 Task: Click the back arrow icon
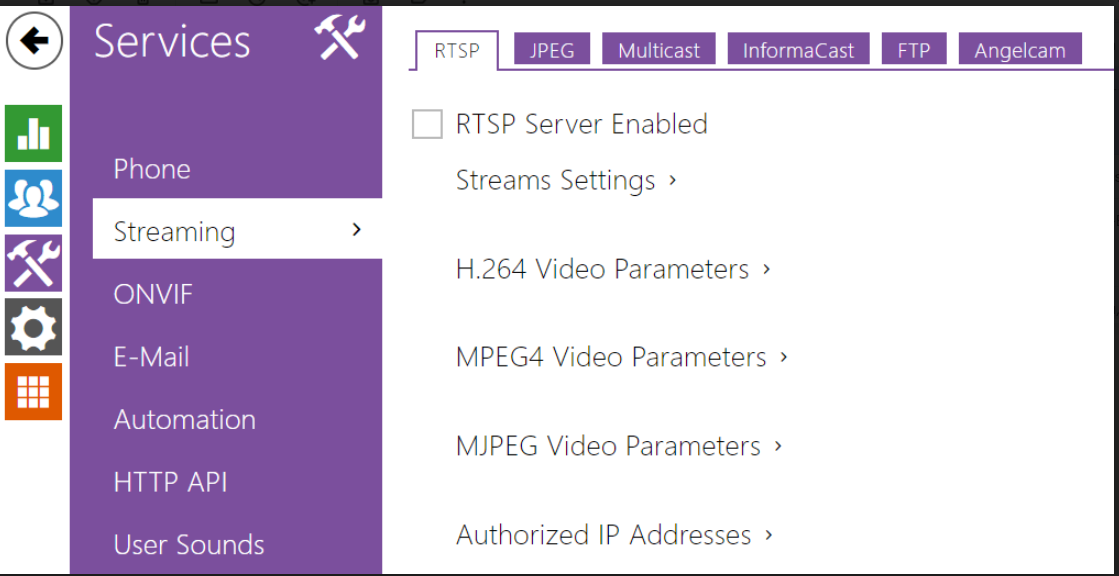[x=34, y=41]
